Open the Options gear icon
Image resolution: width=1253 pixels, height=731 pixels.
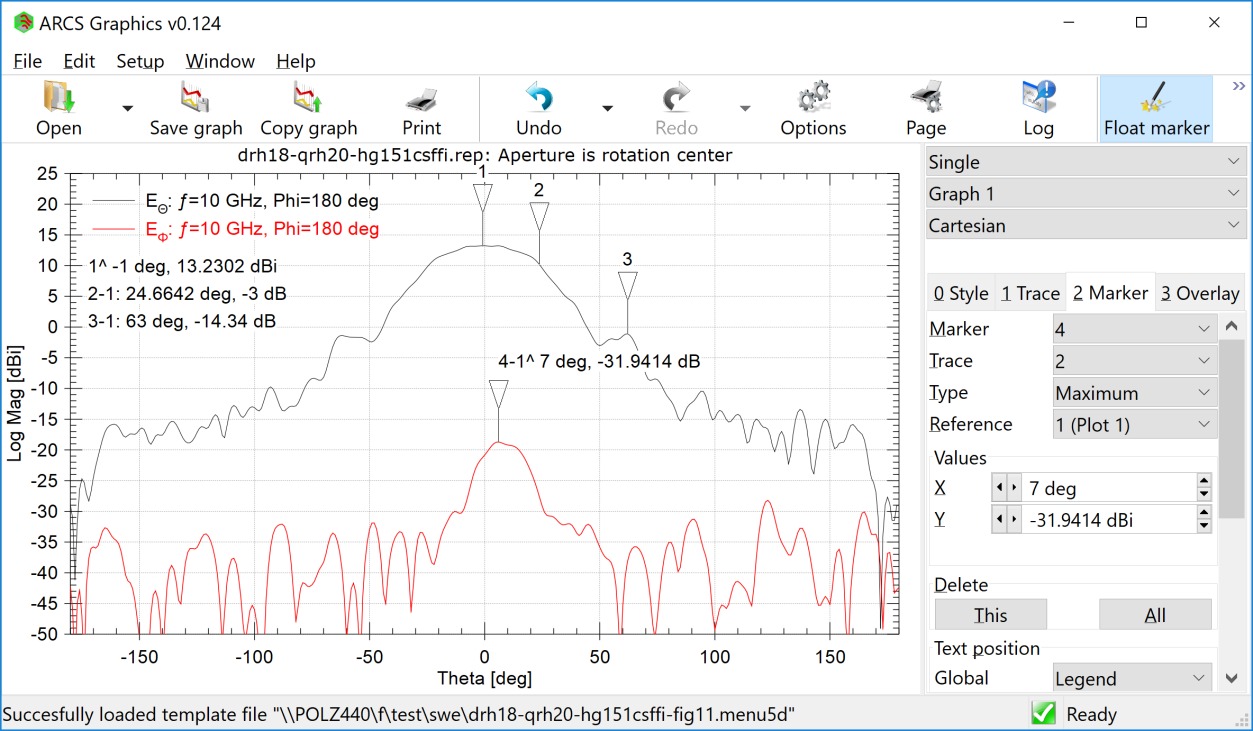(x=813, y=99)
